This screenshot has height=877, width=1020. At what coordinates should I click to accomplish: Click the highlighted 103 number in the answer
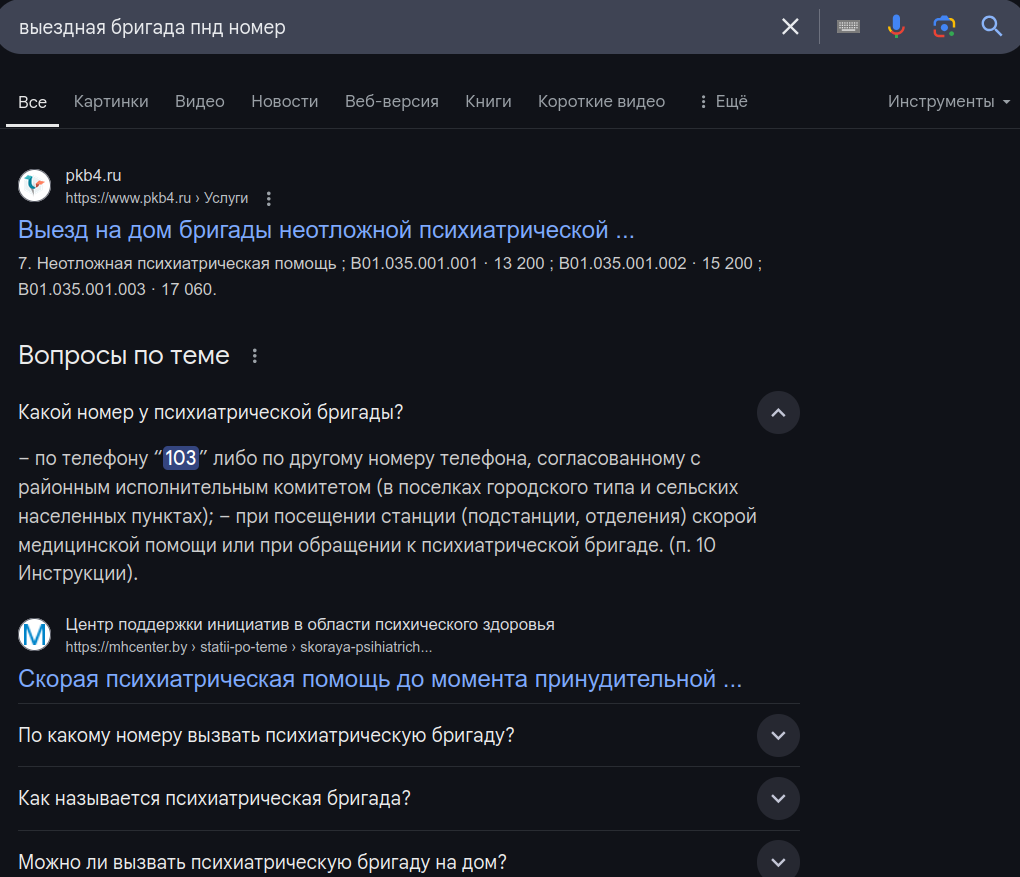click(181, 458)
